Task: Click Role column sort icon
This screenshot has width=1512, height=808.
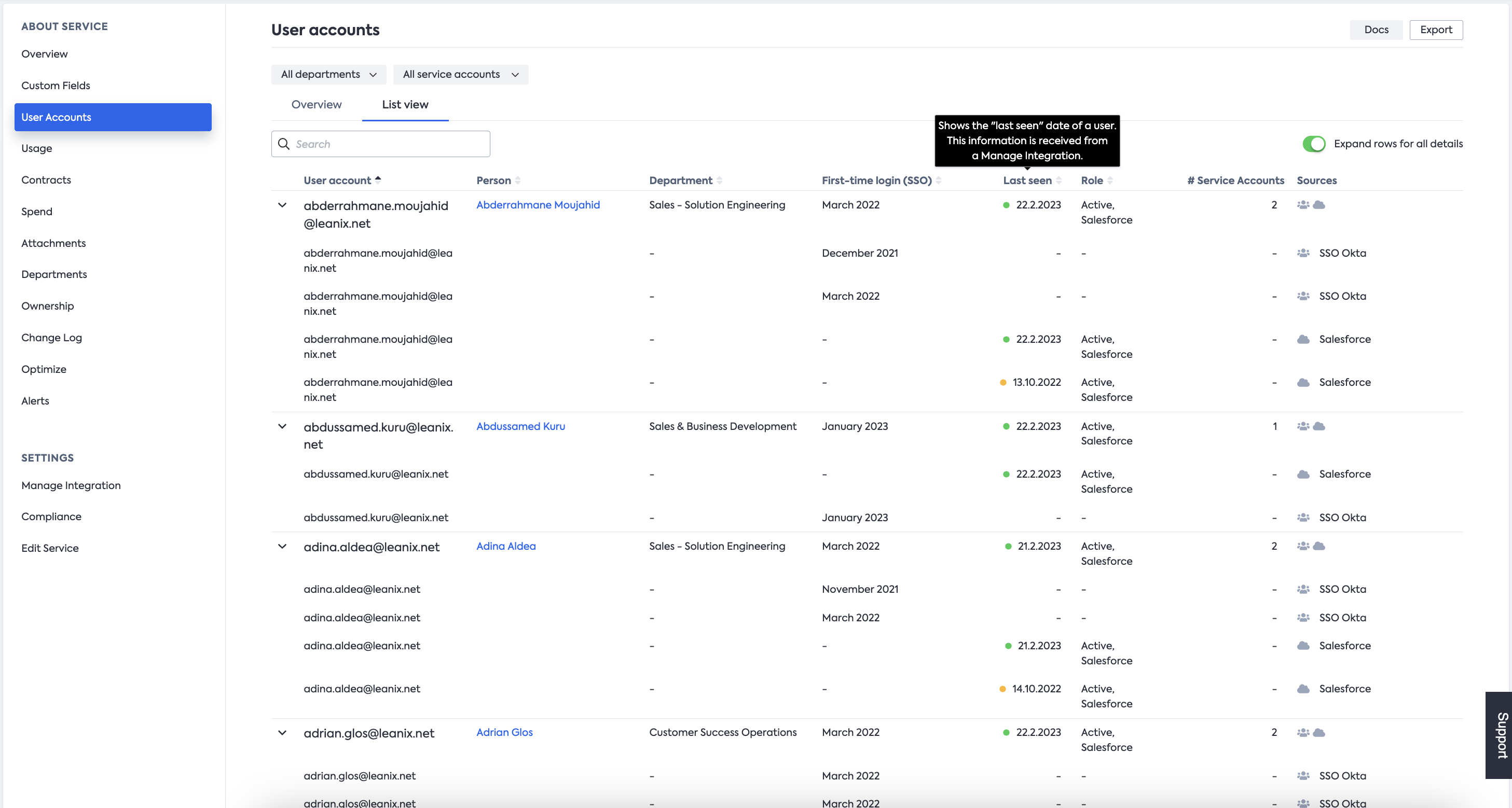Action: click(1109, 180)
